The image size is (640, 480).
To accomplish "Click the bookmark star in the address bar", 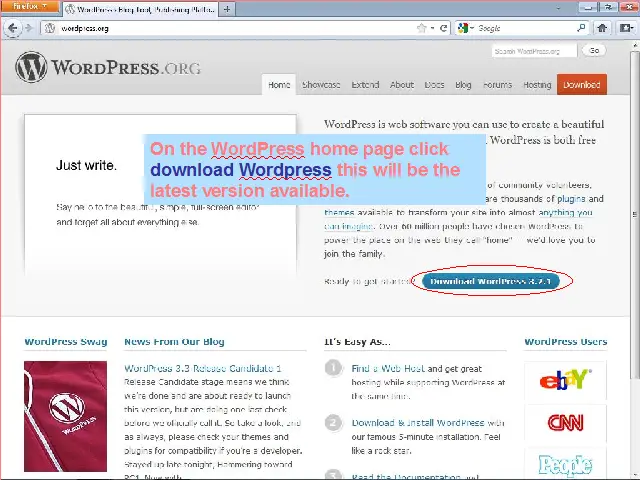I will pos(421,28).
